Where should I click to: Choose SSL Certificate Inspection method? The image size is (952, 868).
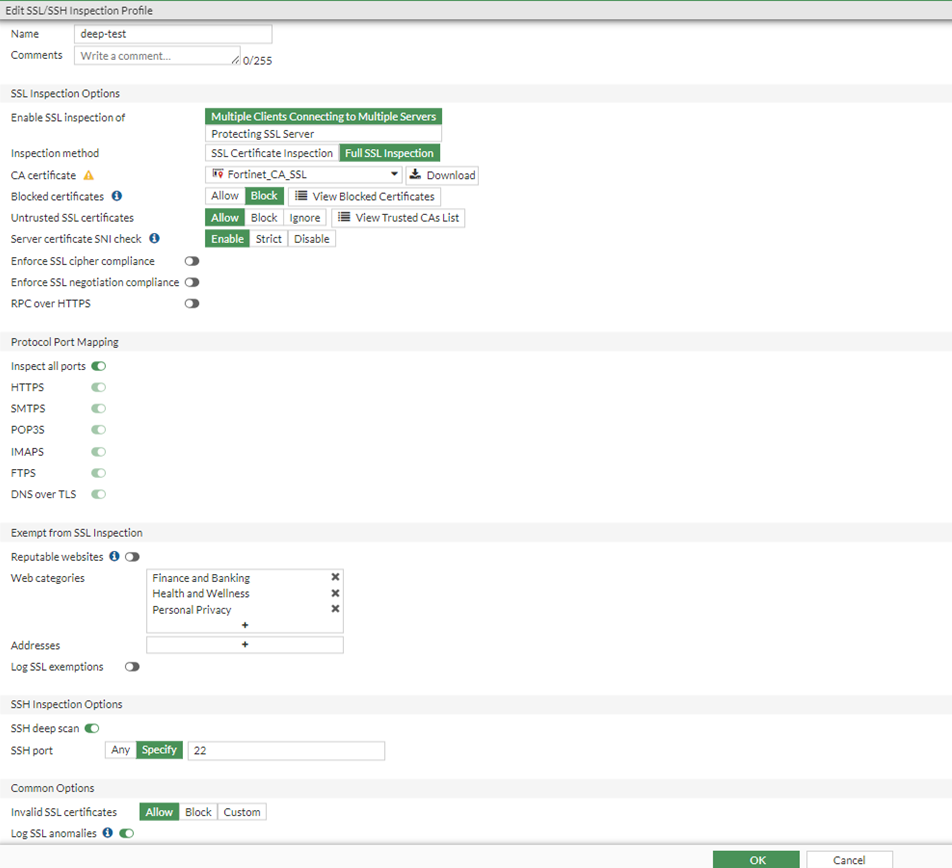272,153
